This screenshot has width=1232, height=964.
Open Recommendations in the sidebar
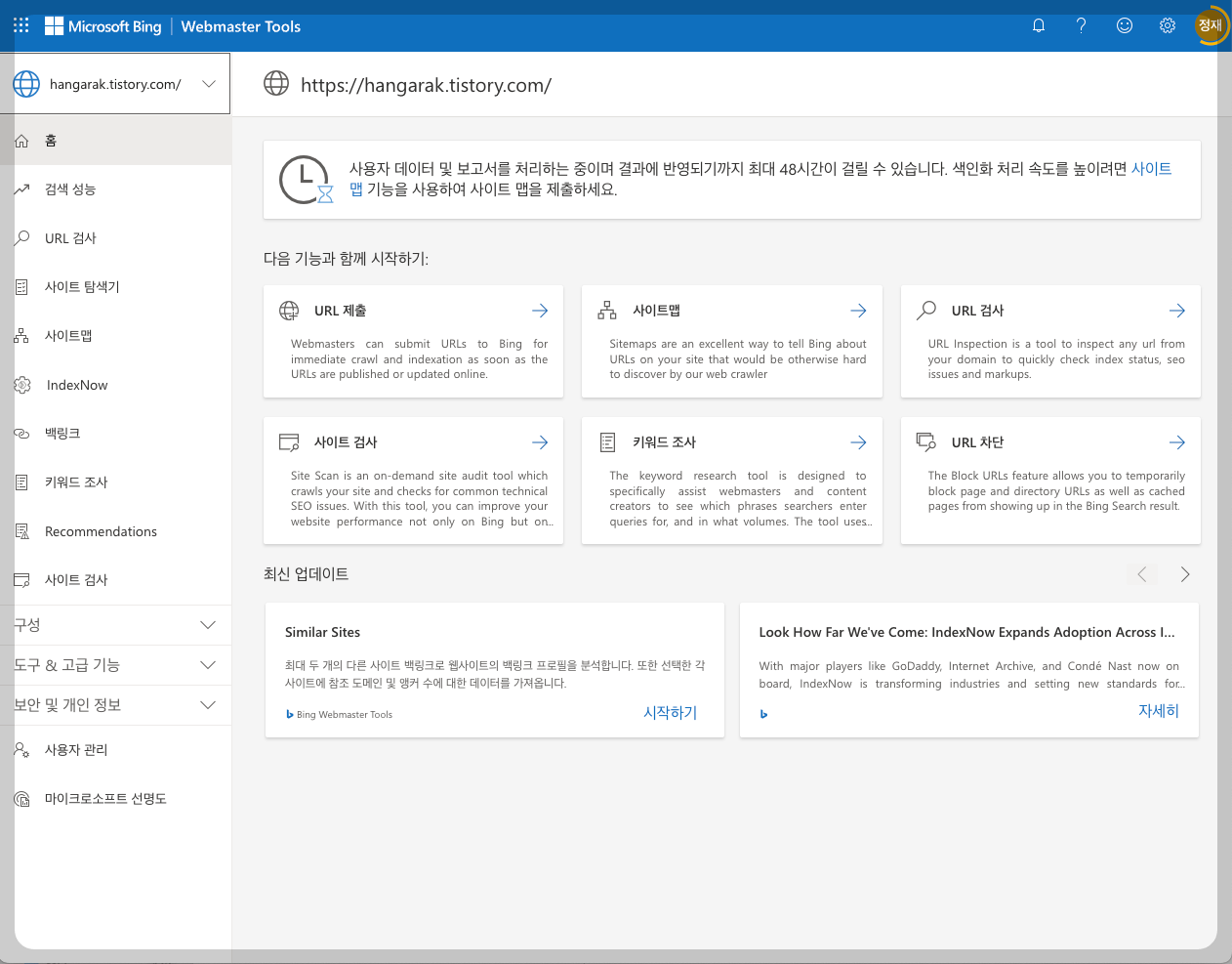pos(115,531)
